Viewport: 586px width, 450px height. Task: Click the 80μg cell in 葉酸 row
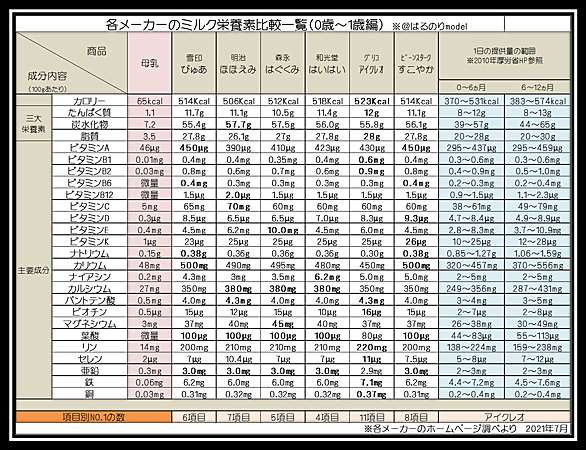tap(371, 336)
